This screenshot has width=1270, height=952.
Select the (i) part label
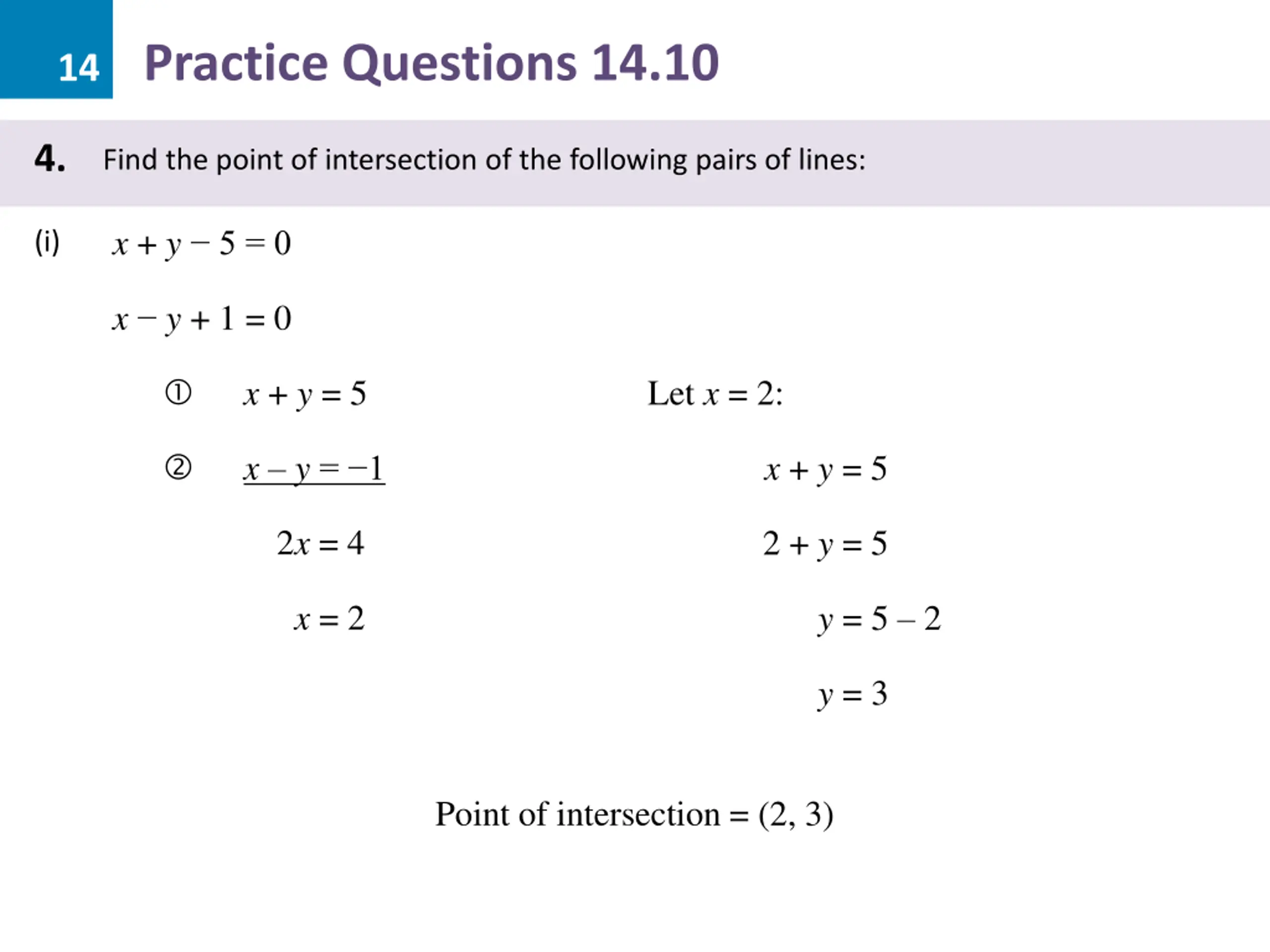coord(47,242)
